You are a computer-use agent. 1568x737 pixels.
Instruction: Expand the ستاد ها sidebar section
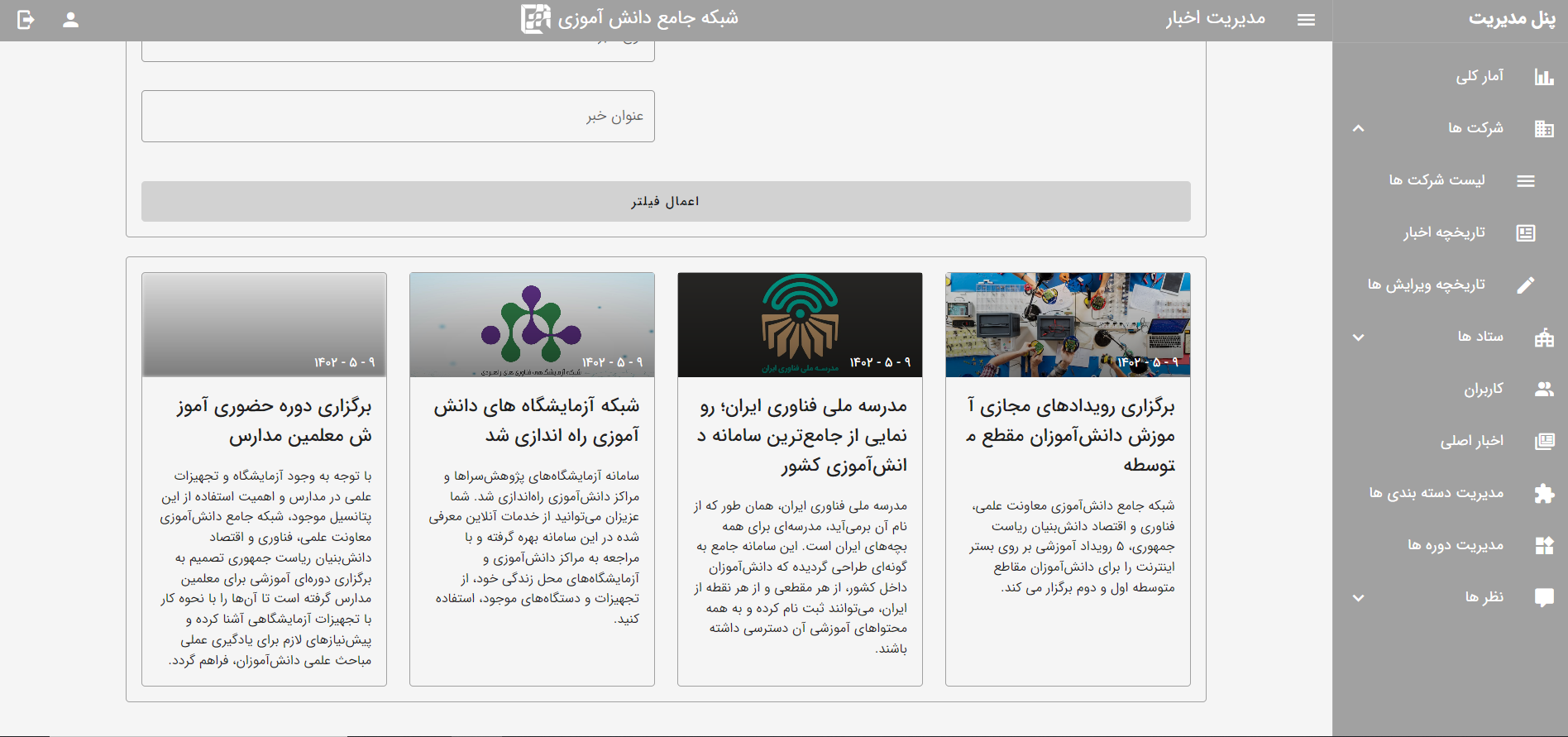click(x=1358, y=337)
